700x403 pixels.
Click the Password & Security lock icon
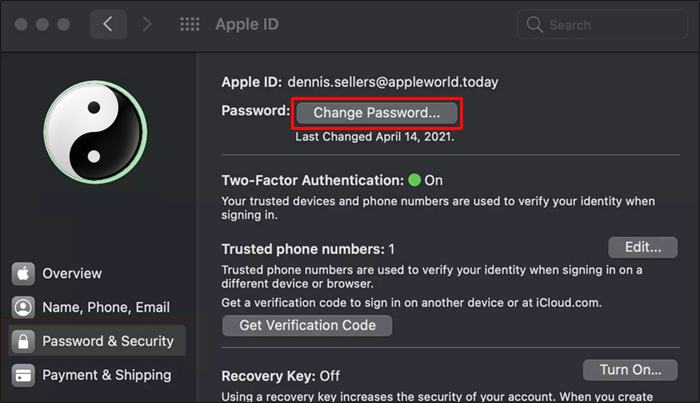[x=24, y=341]
